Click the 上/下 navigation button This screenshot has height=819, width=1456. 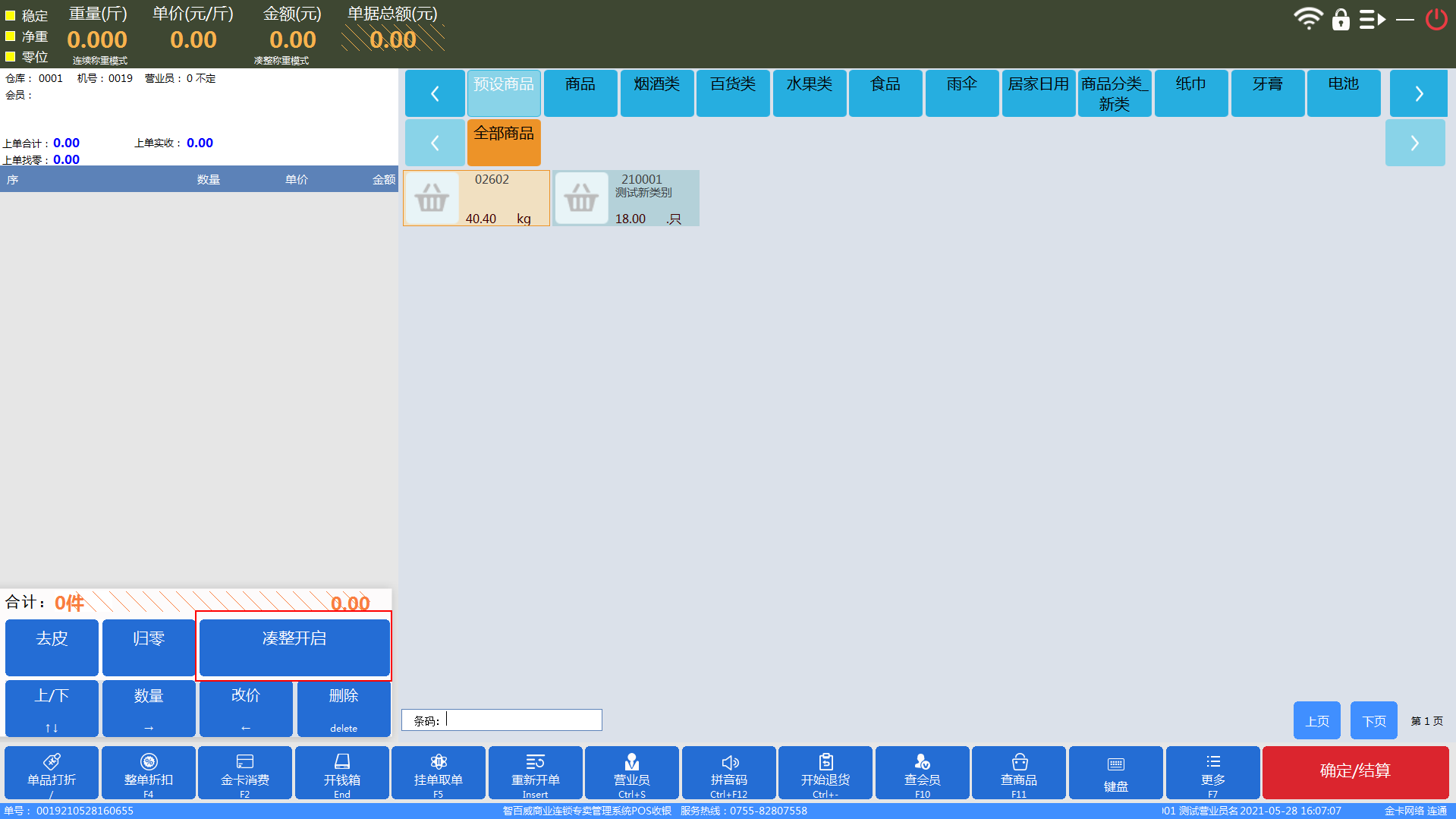tap(52, 708)
